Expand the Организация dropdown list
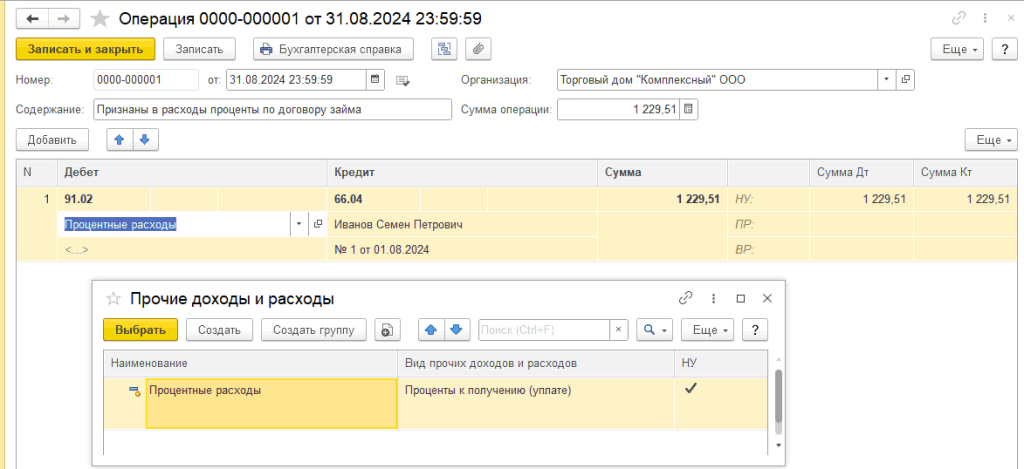Screen dimensions: 1024x469 click(x=886, y=80)
